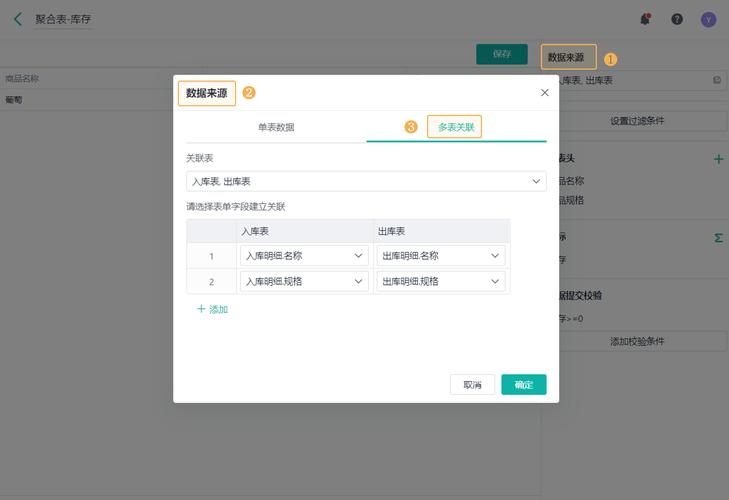
Task: Open row 1 入库明细.名称 dropdown
Action: pyautogui.click(x=304, y=256)
